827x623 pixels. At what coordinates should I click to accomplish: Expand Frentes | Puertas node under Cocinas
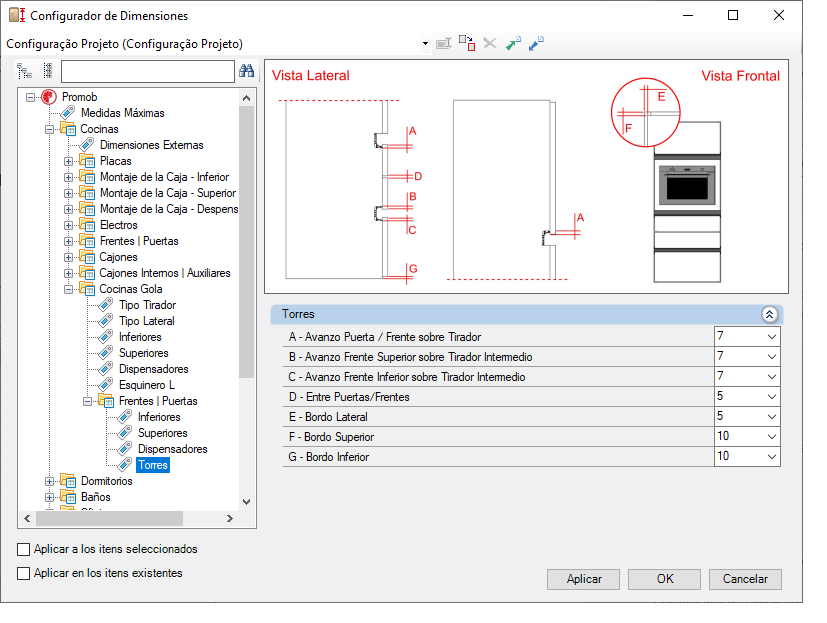coord(69,241)
